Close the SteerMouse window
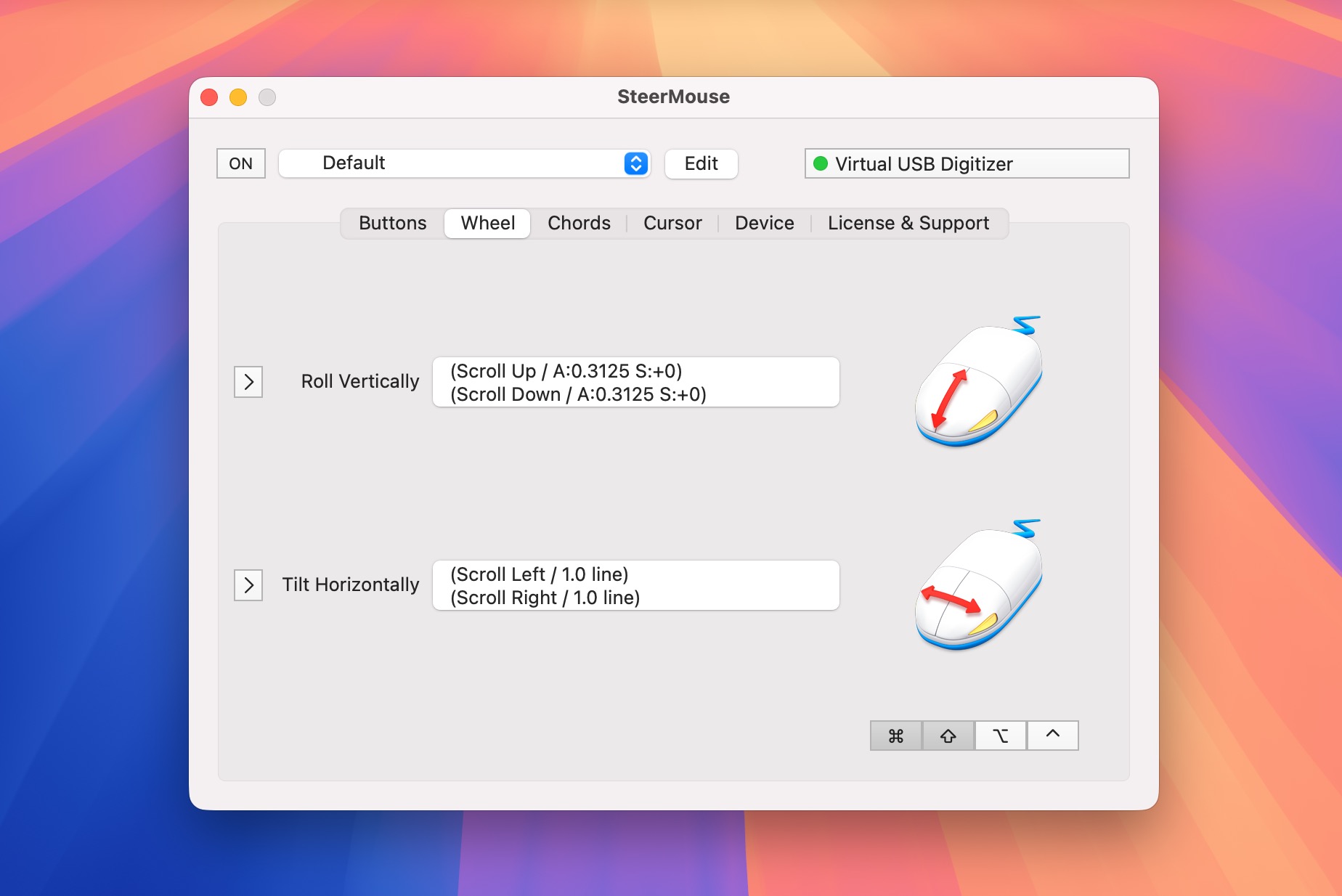 [209, 97]
